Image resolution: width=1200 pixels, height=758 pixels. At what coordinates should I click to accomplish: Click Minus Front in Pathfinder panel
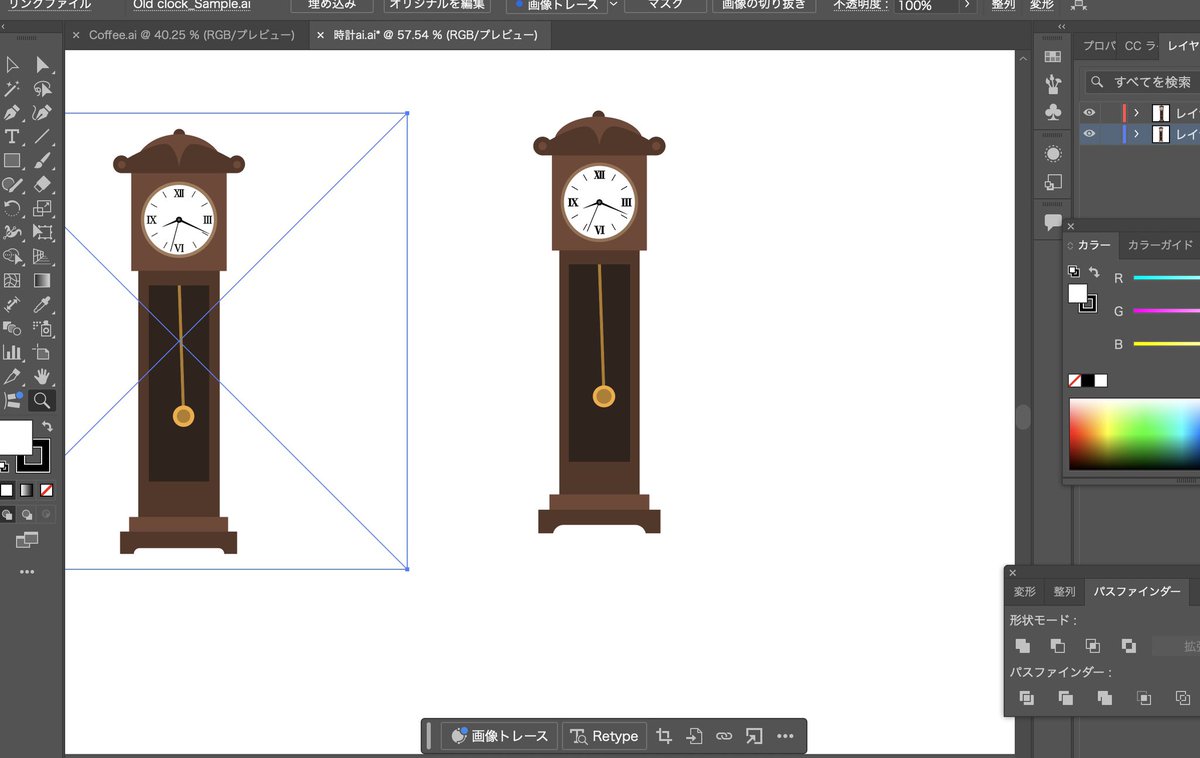(1057, 646)
